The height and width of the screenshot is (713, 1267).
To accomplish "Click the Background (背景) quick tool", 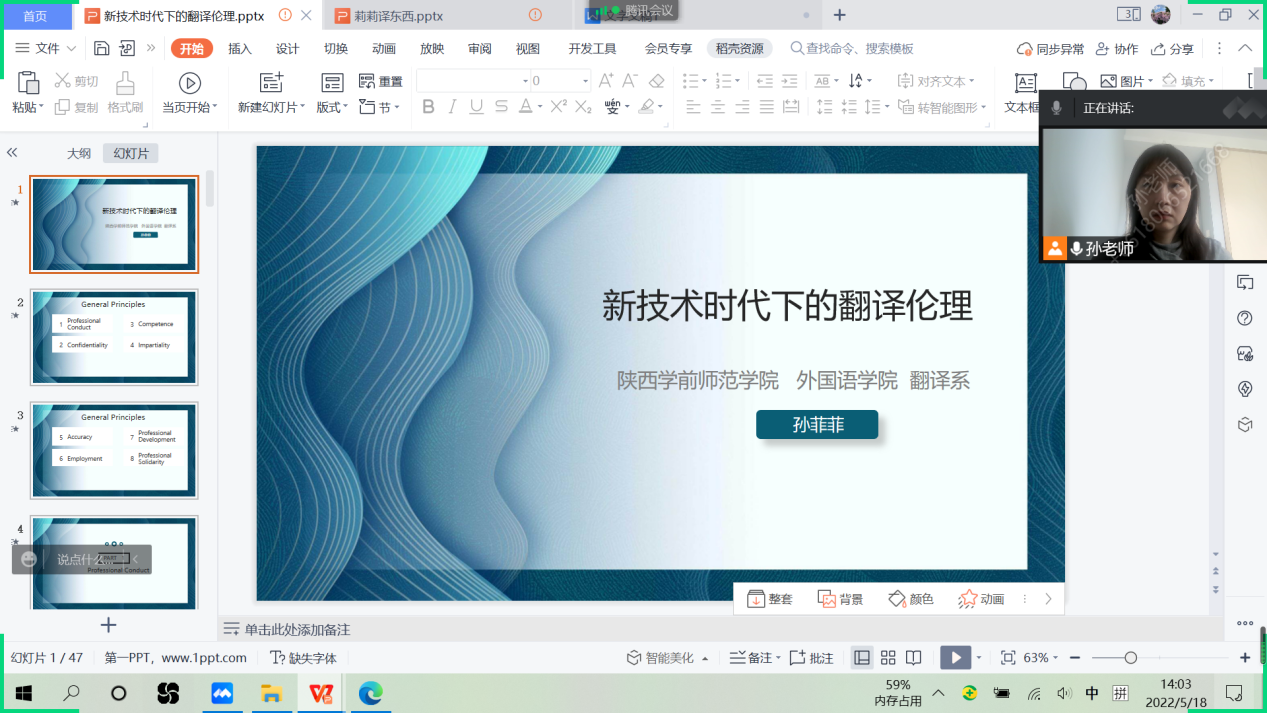I will [x=840, y=599].
